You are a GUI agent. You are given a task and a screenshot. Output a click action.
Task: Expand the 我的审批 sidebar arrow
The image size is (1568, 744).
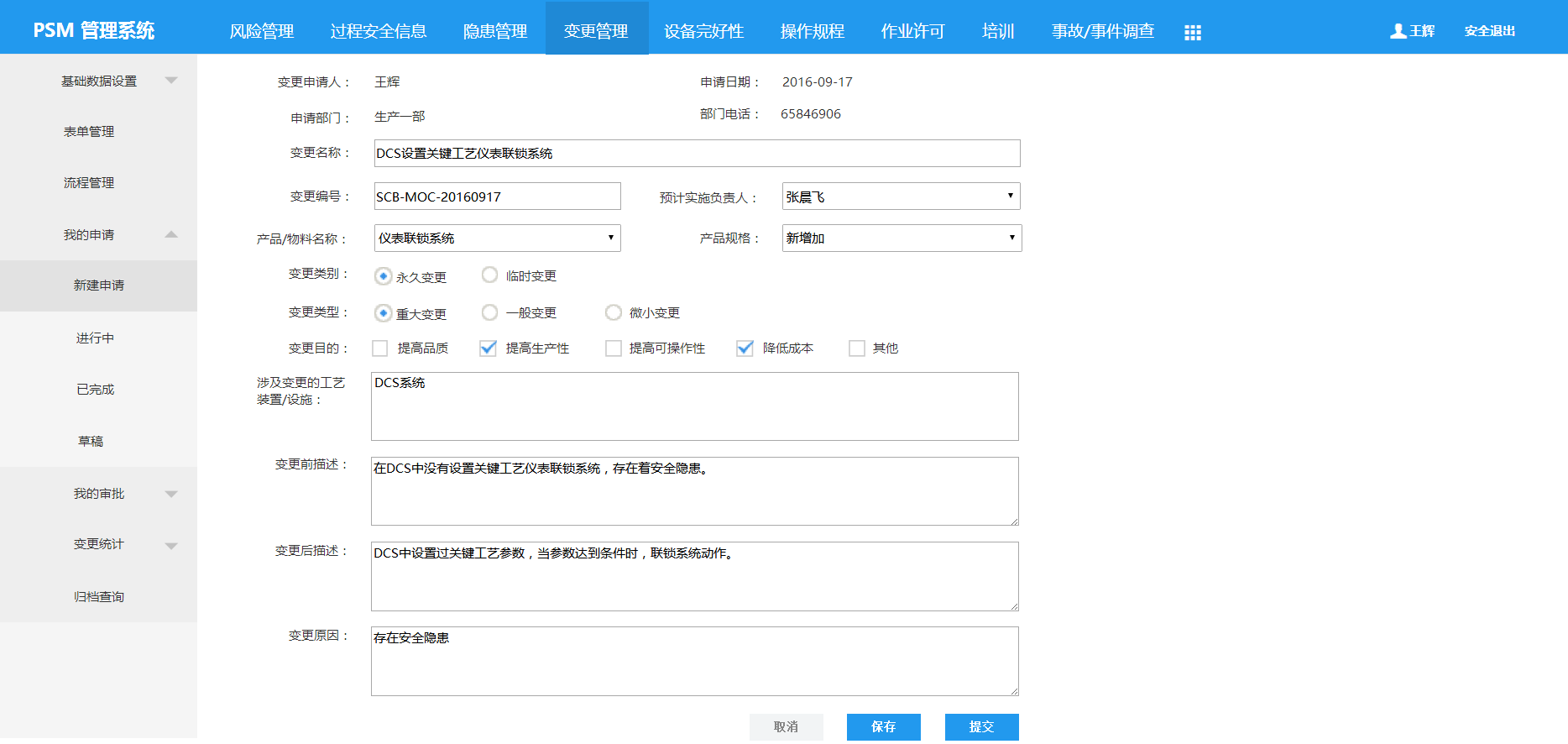tap(171, 494)
